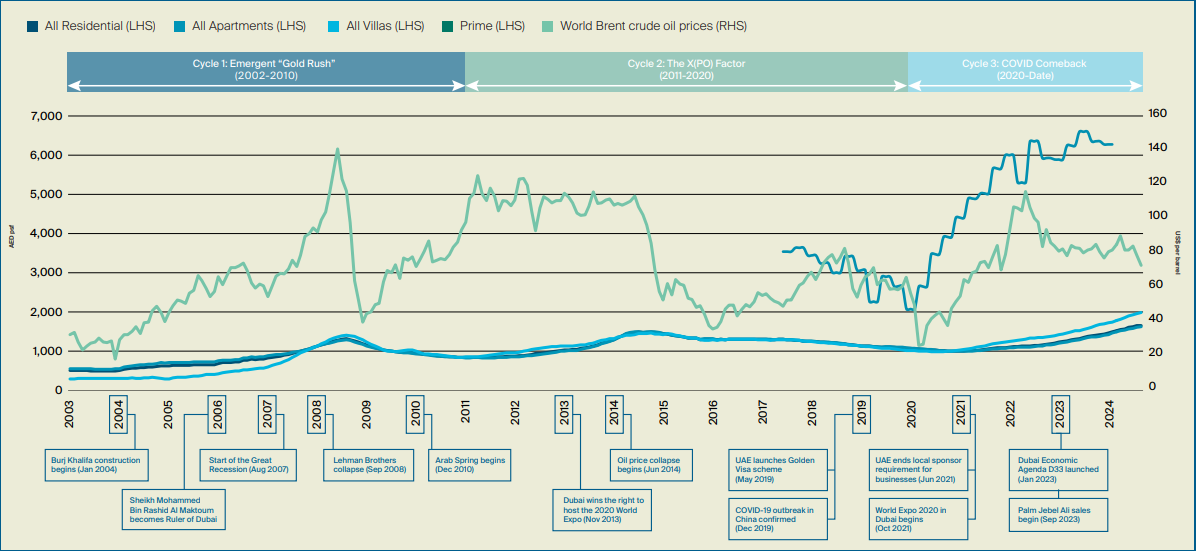
Task: Click the 2003 x-axis year label
Action: click(x=69, y=414)
